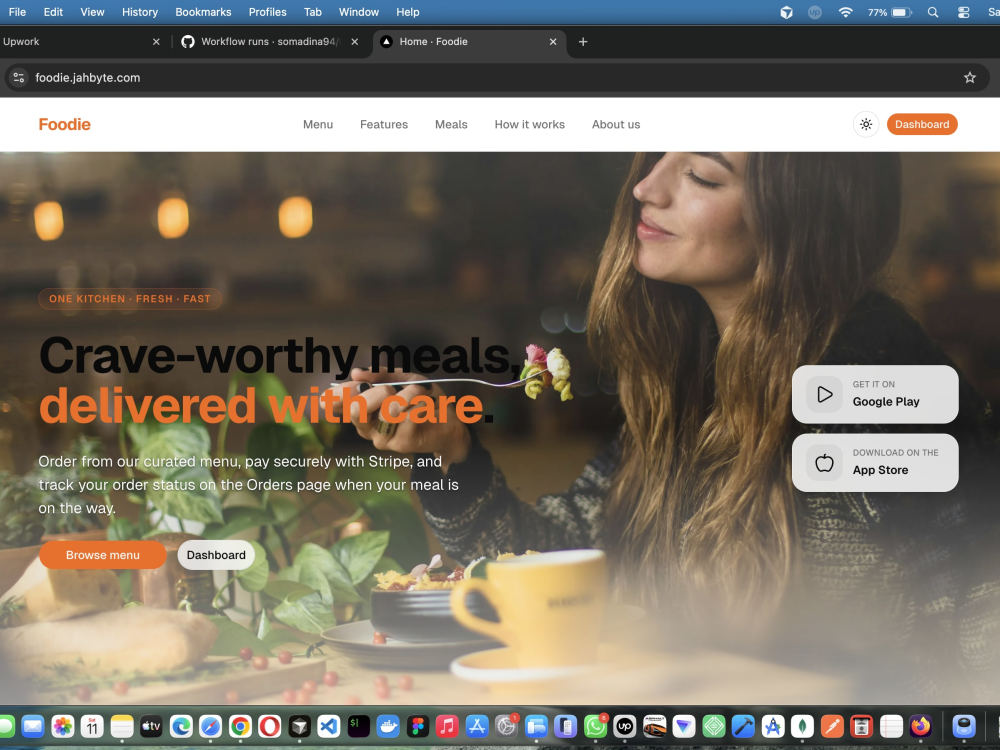Image resolution: width=1000 pixels, height=750 pixels.
Task: Launch Xcode from the dock
Action: coord(743,726)
